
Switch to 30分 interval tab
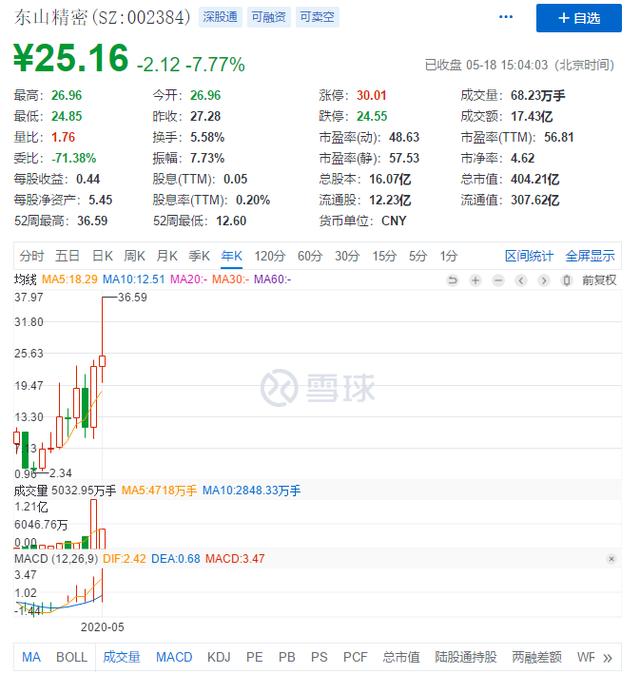(x=347, y=256)
